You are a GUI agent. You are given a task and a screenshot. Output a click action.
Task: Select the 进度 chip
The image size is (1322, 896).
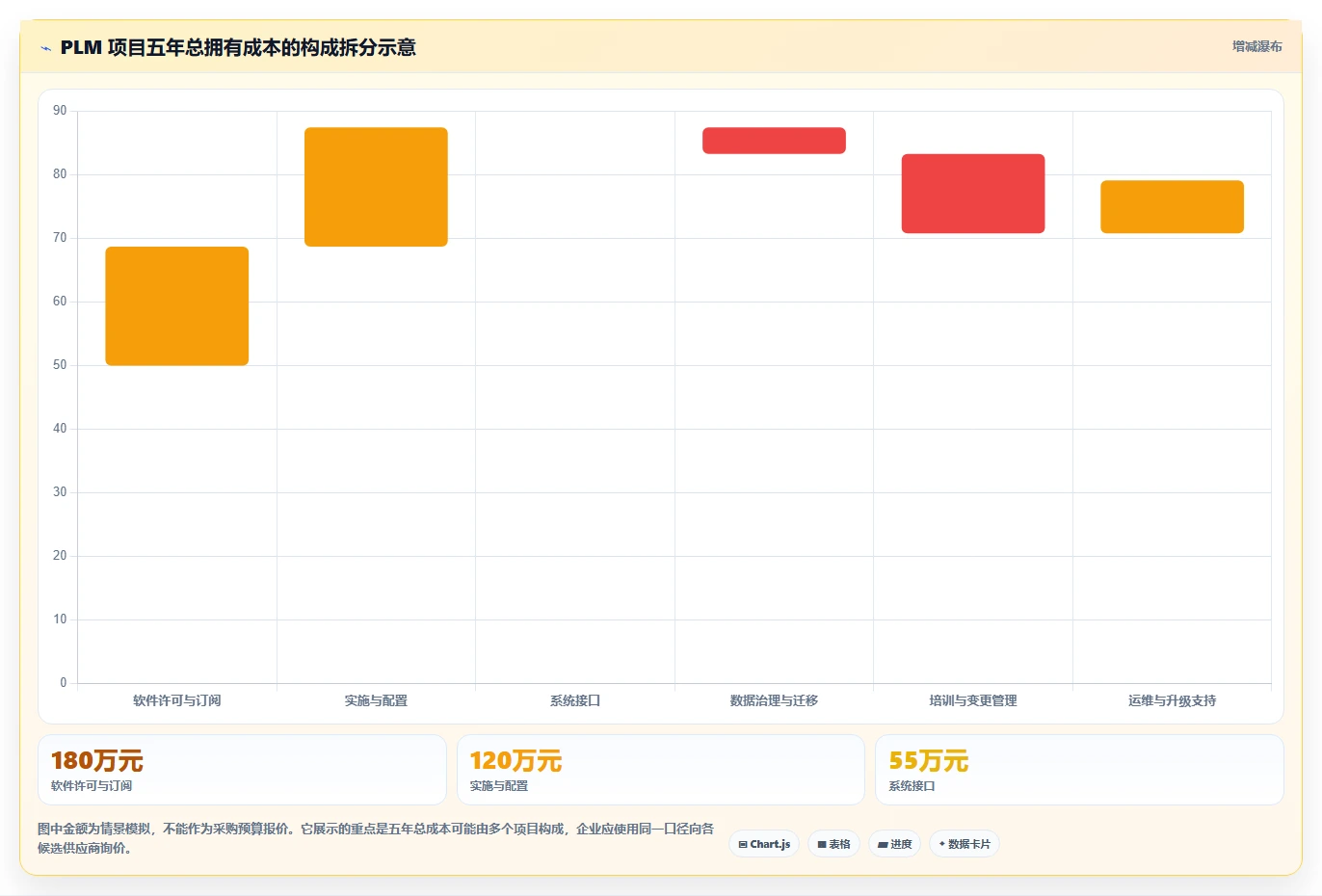[894, 844]
